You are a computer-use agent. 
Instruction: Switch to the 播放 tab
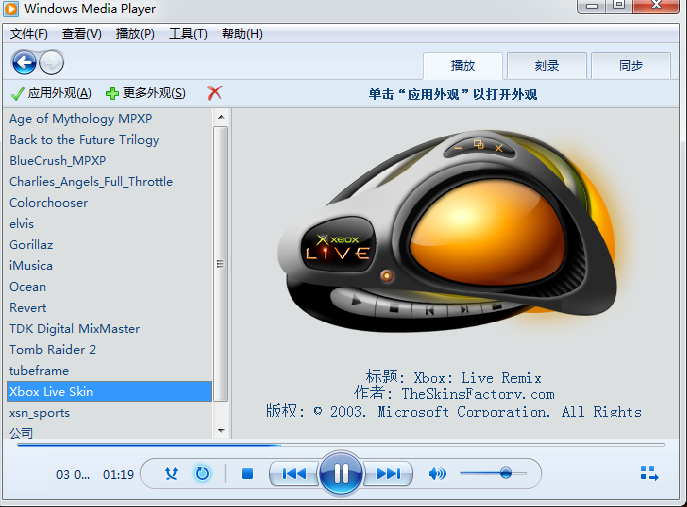[x=463, y=66]
